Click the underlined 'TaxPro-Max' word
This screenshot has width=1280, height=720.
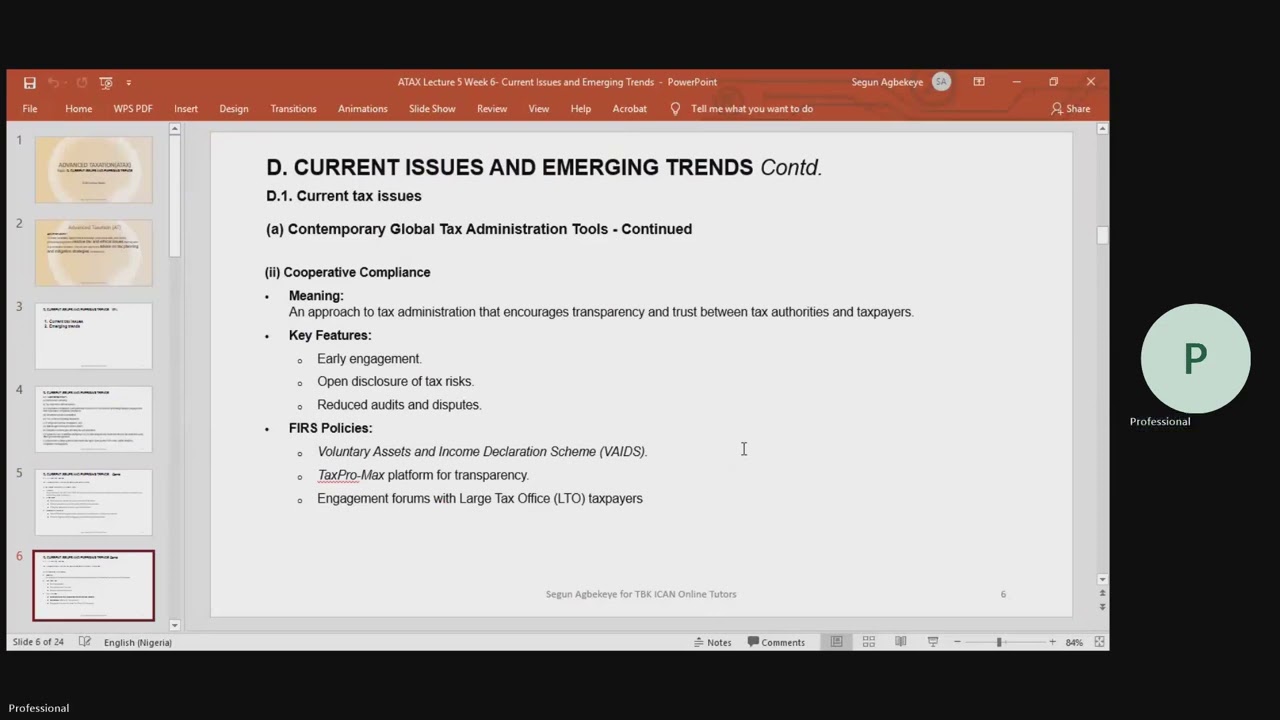point(351,475)
